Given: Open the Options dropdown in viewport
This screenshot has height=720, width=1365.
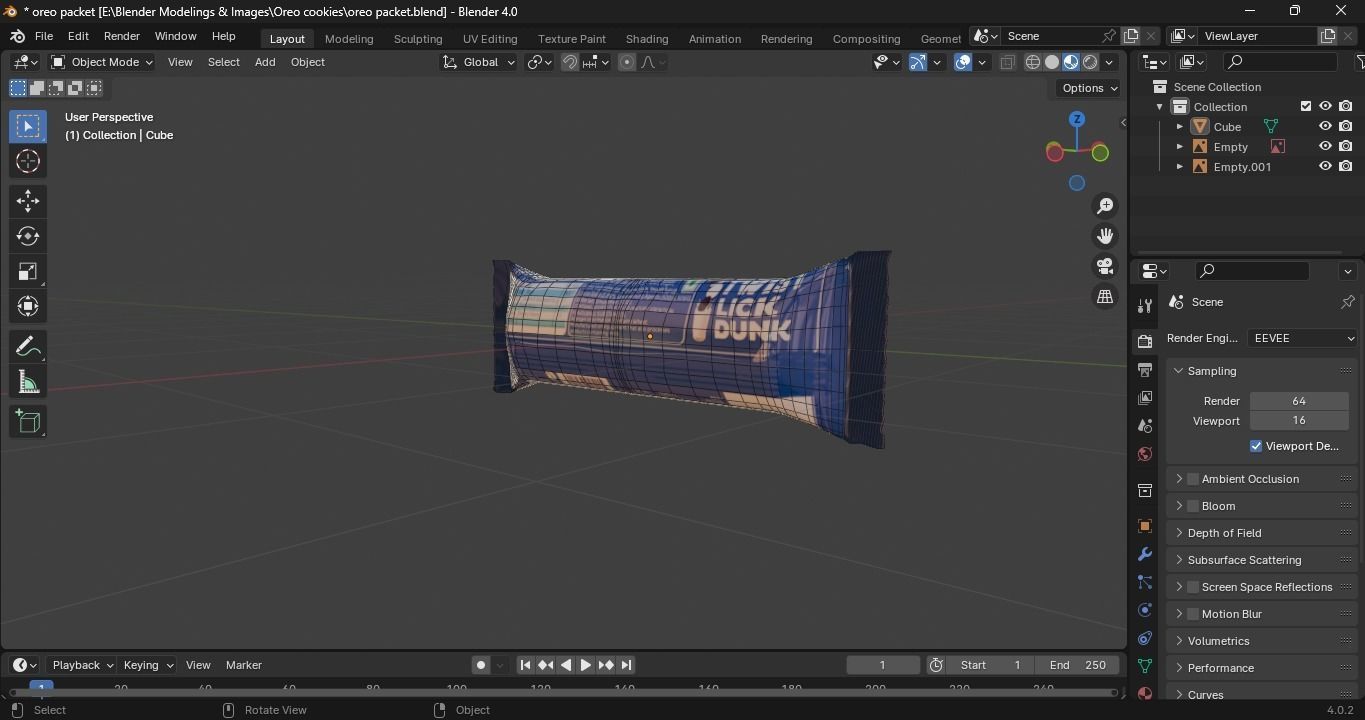Looking at the screenshot, I should point(1089,88).
